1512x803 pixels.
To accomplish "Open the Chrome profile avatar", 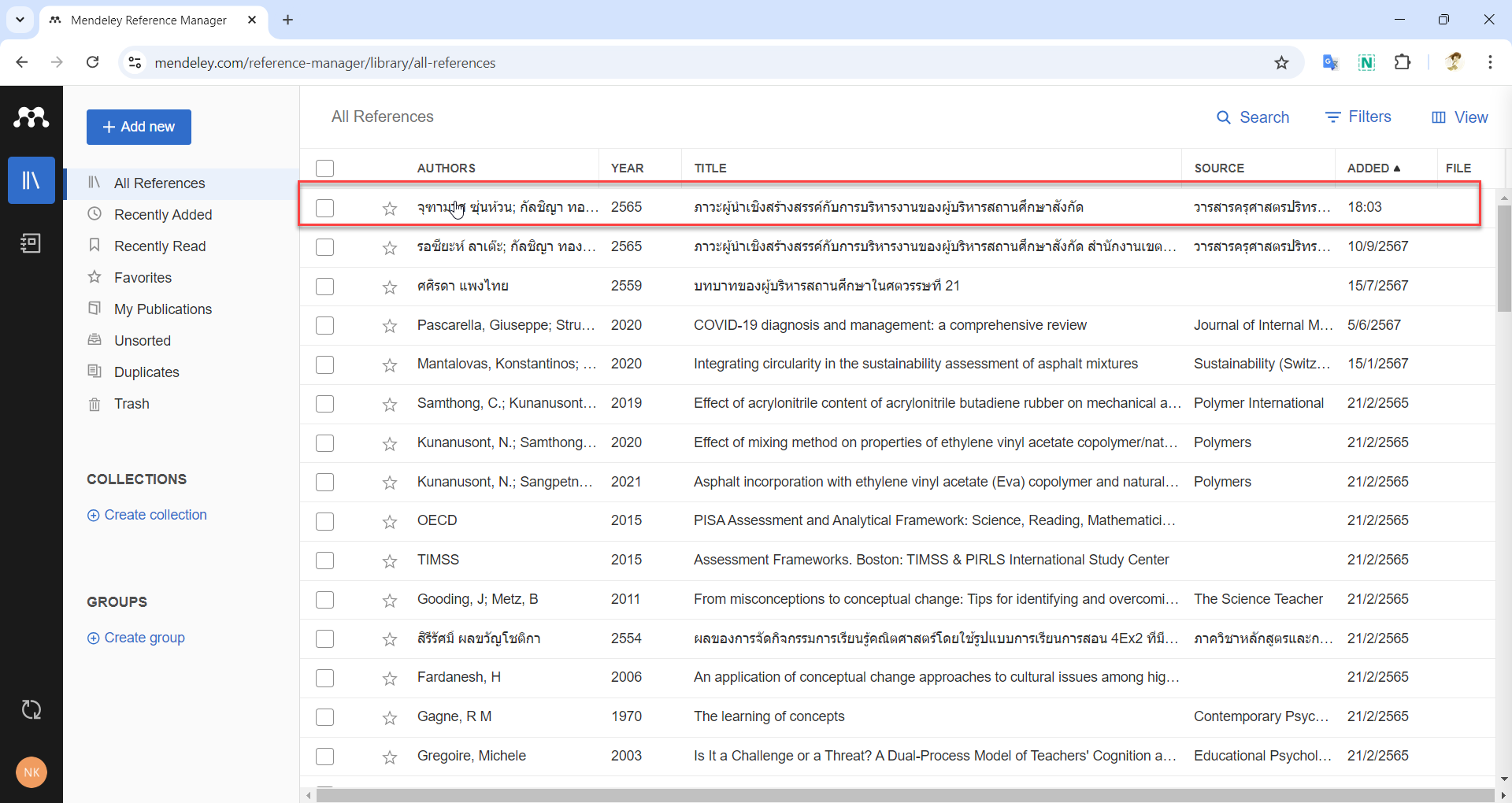I will point(1454,62).
